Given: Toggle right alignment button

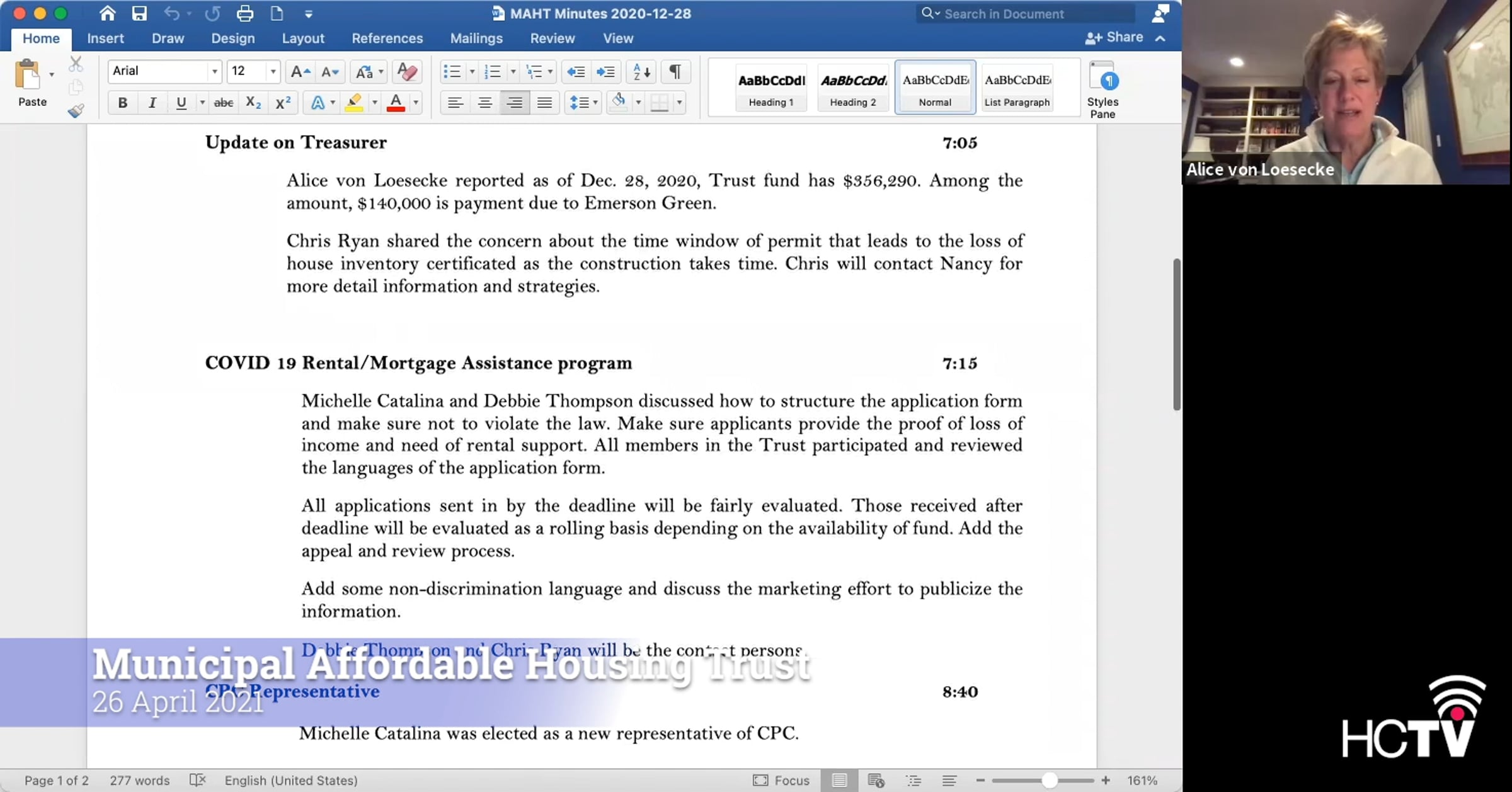Looking at the screenshot, I should pos(515,103).
